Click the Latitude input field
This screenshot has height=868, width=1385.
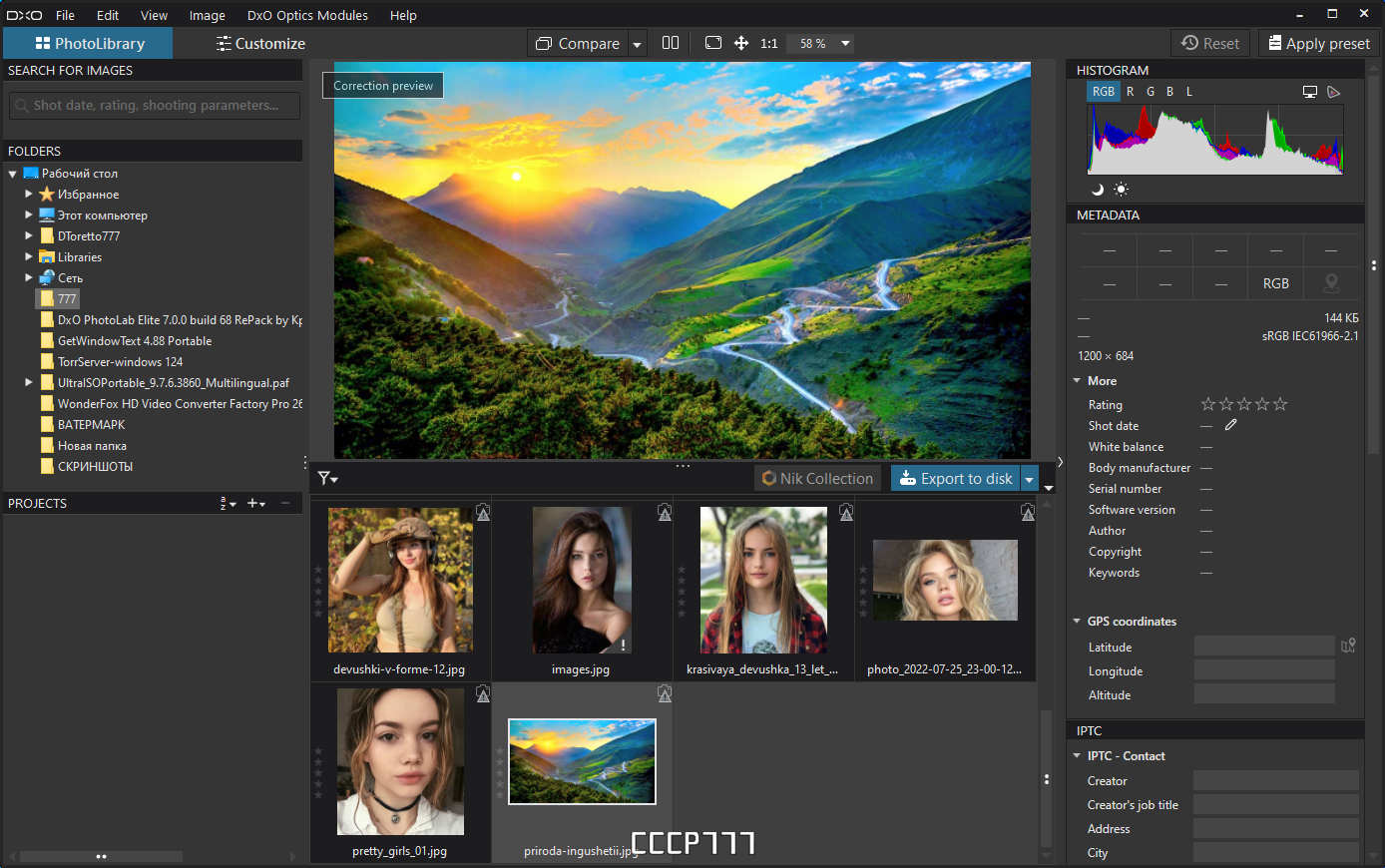point(1264,647)
